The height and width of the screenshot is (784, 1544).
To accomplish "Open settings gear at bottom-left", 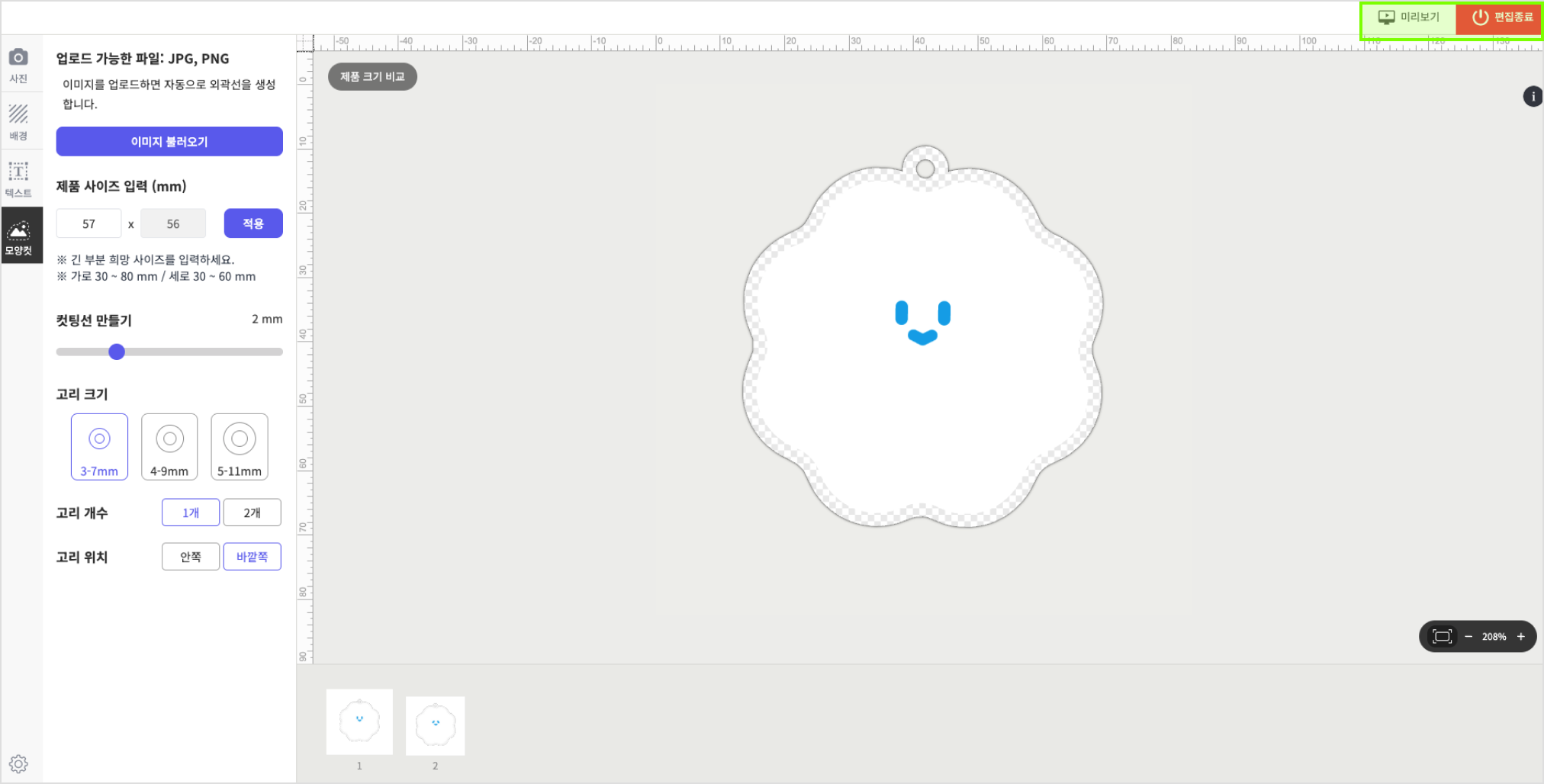I will [18, 763].
